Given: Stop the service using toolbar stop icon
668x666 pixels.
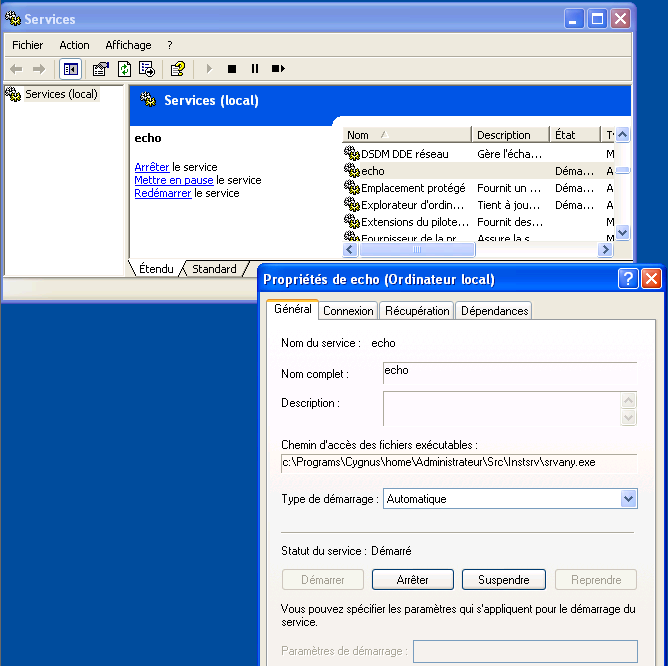Looking at the screenshot, I should [x=232, y=69].
